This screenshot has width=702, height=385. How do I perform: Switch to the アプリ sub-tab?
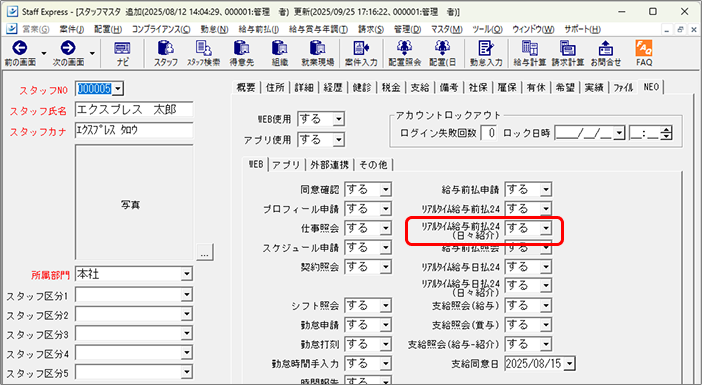(x=287, y=165)
